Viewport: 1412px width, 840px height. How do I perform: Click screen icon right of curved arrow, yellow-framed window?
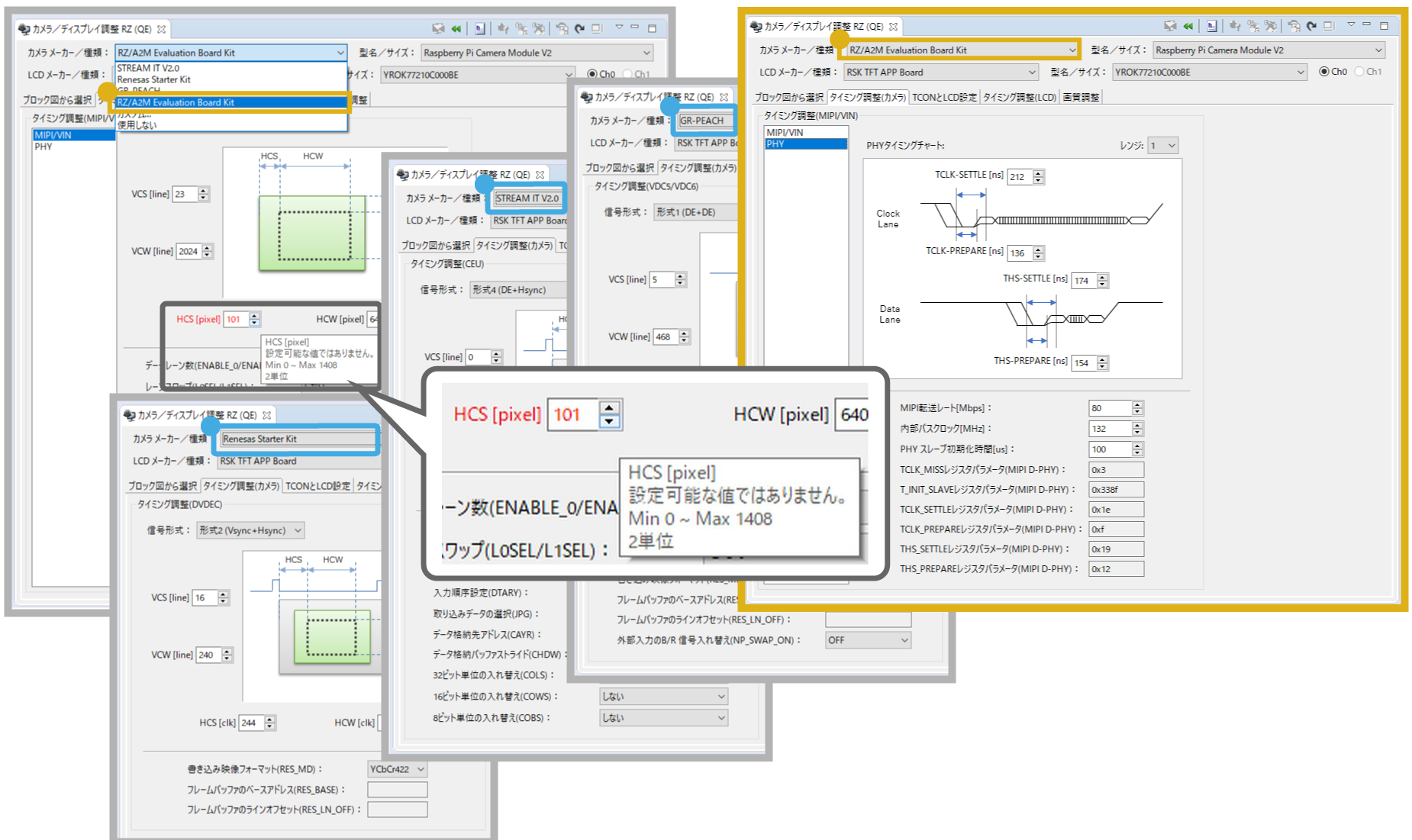point(1329,26)
